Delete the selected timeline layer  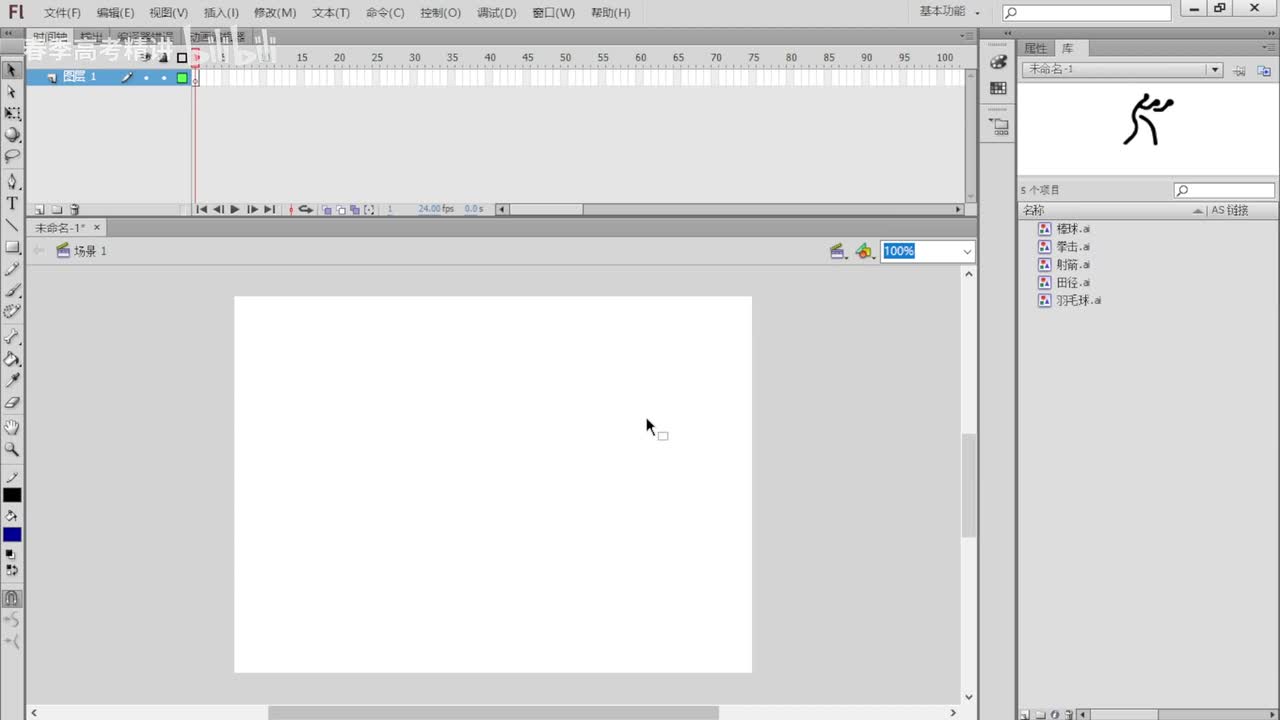coord(74,210)
